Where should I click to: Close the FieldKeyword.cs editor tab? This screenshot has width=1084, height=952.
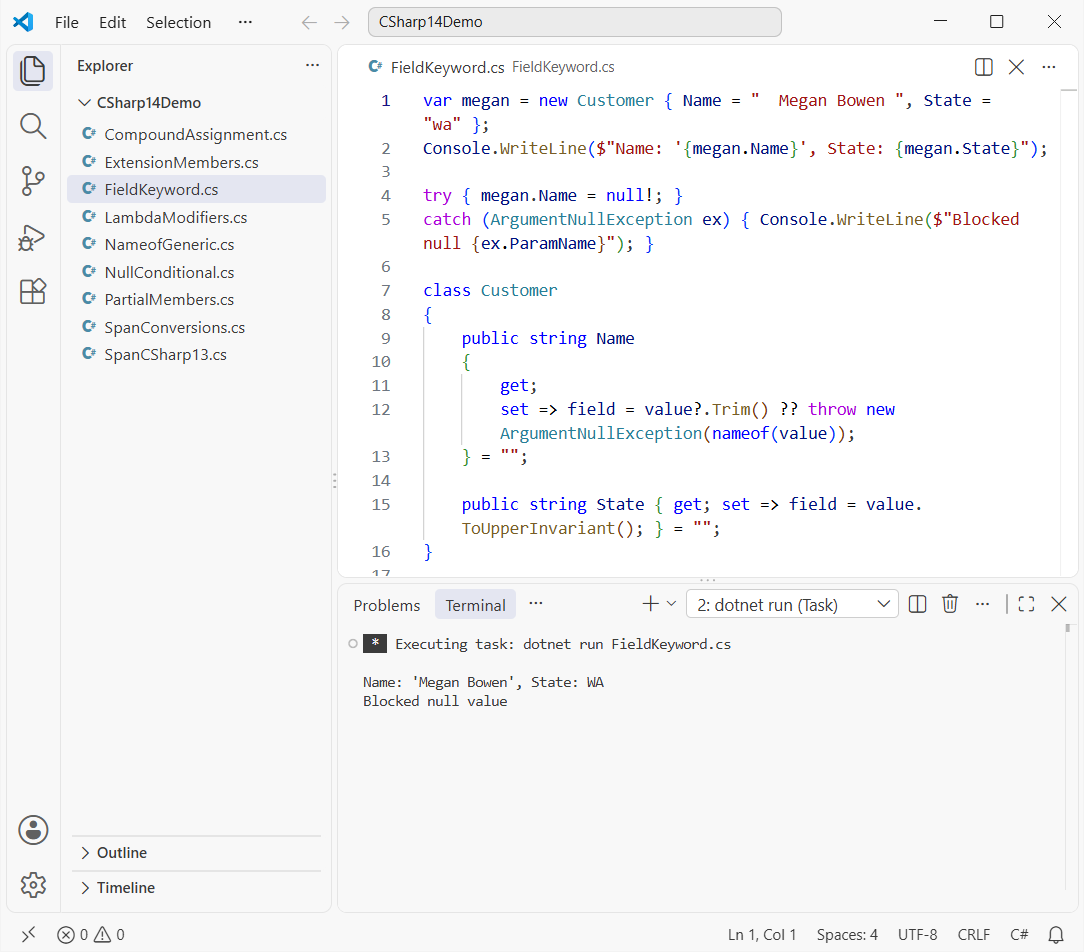[1016, 67]
